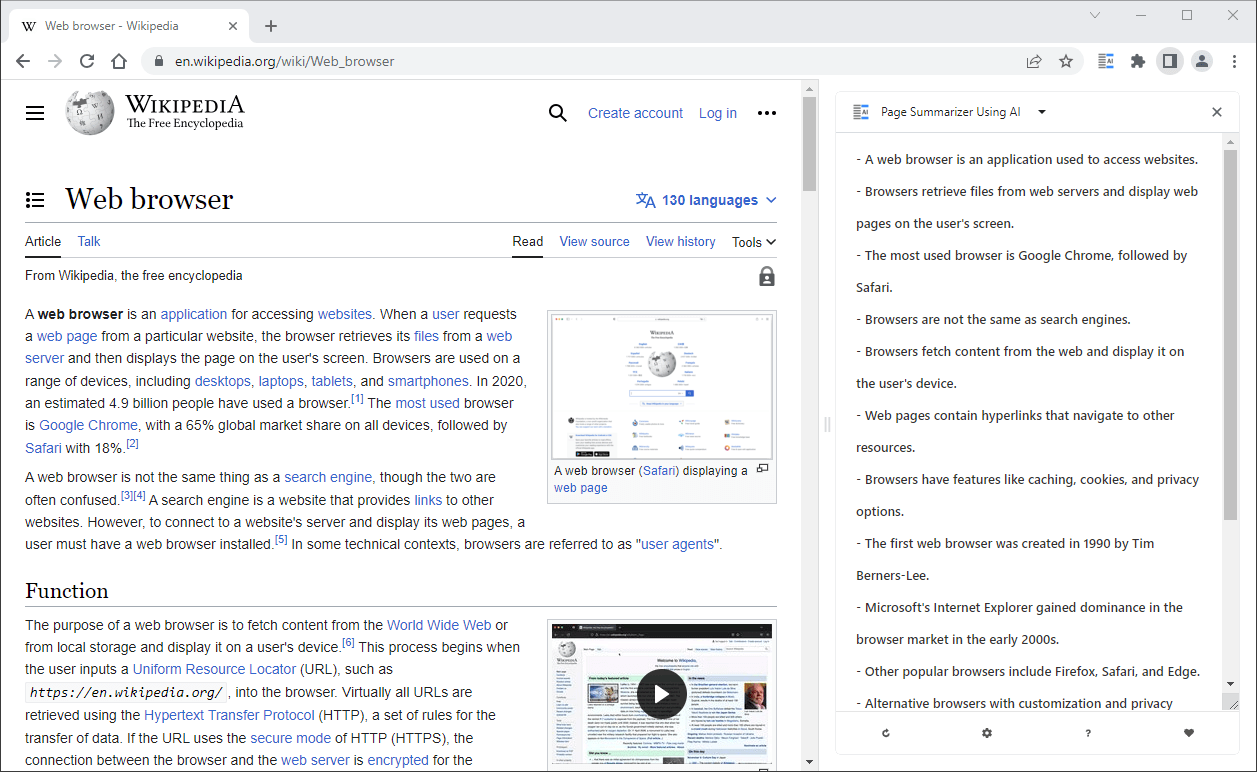Screen dimensions: 1257x772
Task: Open the Wikipedia personal tools ellipsis
Action: pyautogui.click(x=767, y=113)
